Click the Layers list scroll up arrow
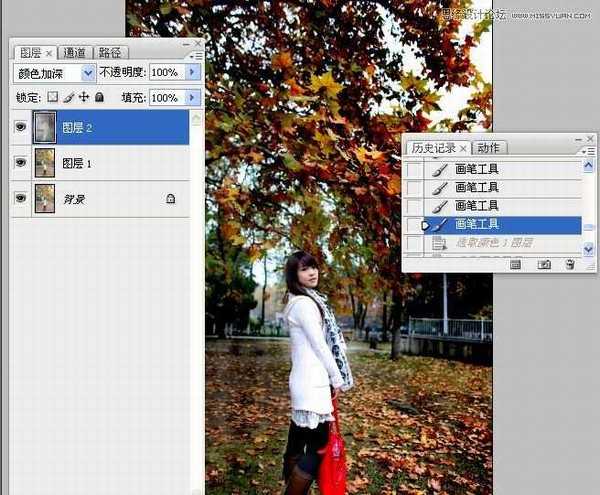Viewport: 600px width, 495px height. (196, 119)
